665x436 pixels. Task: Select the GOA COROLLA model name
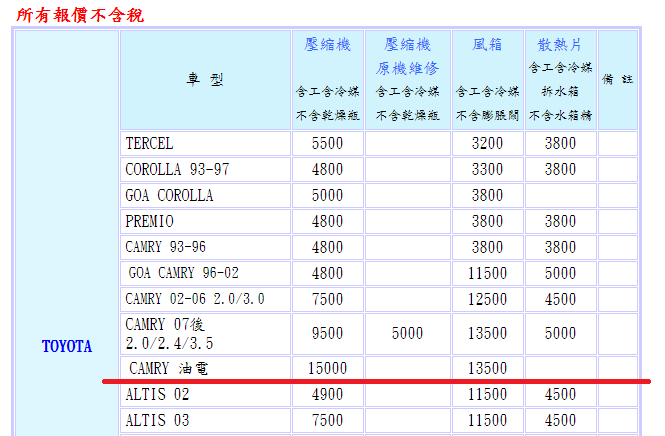169,195
